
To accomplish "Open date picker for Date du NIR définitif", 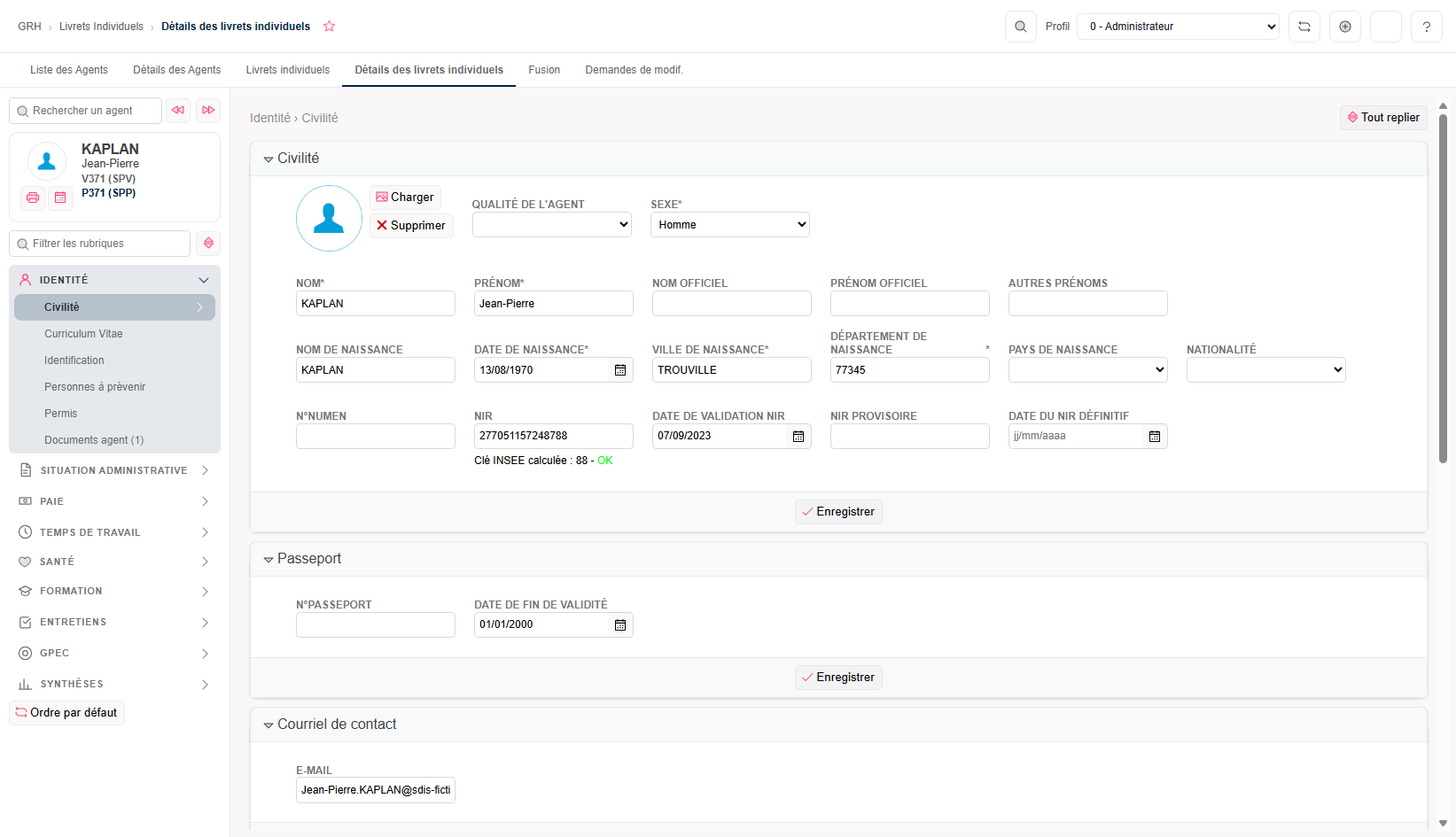I will [x=1155, y=436].
